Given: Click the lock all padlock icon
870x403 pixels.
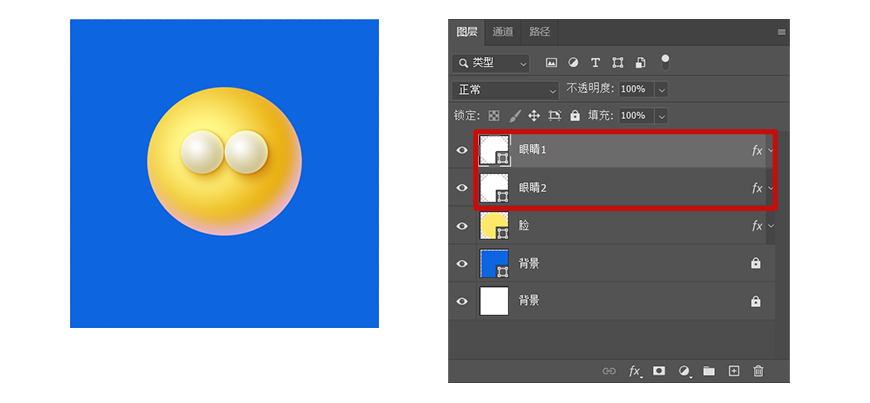Looking at the screenshot, I should click(575, 116).
